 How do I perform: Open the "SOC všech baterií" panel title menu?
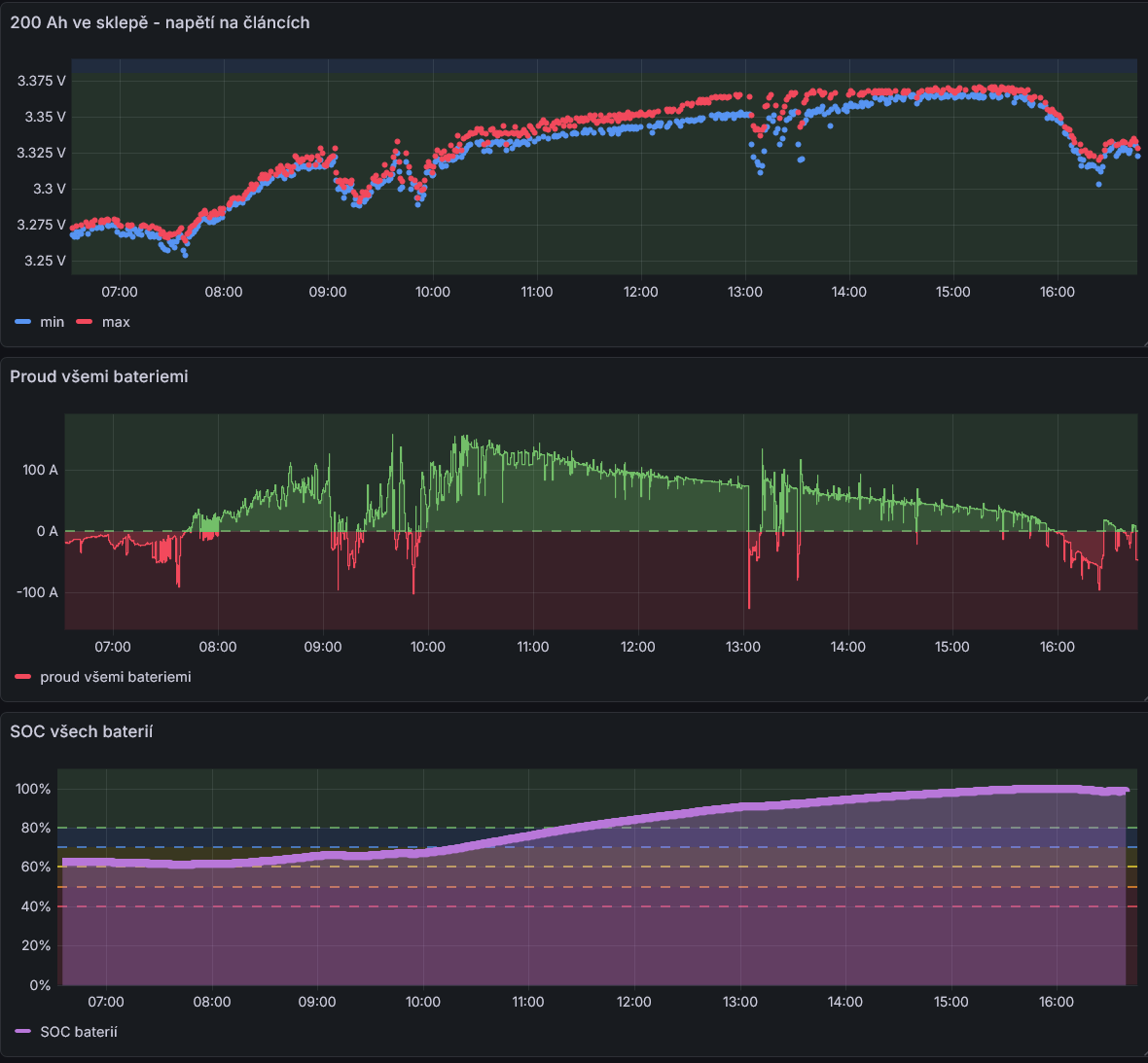coord(82,731)
